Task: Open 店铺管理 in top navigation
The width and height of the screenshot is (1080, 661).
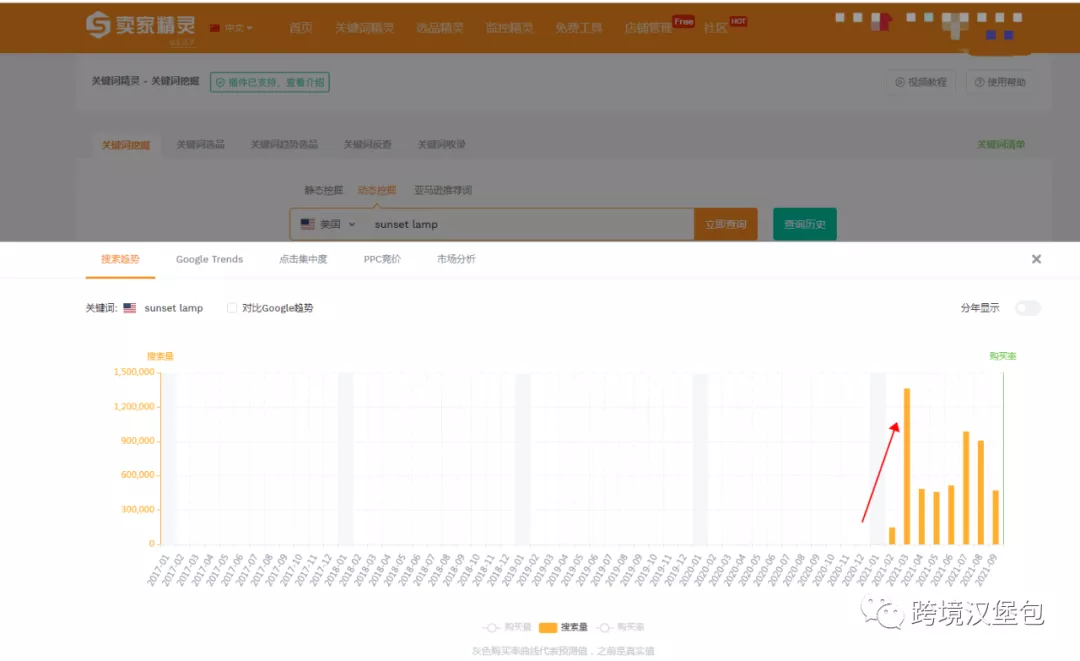Action: [647, 28]
